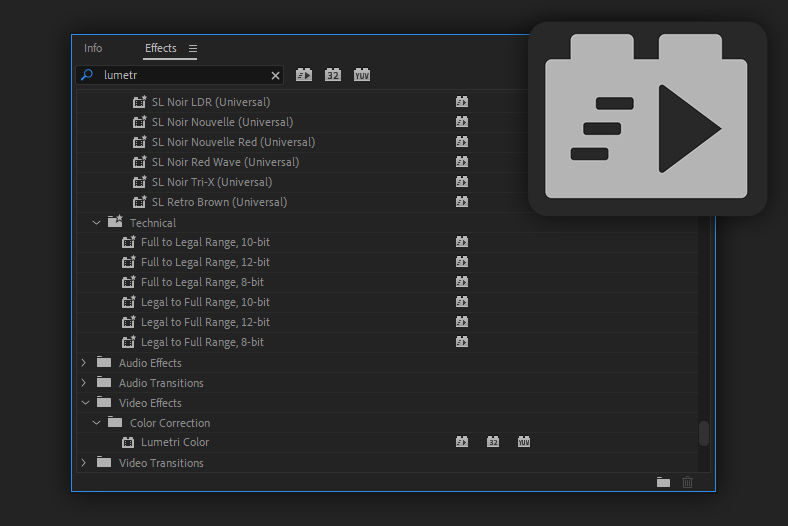This screenshot has width=788, height=526.
Task: Toggle the YUV Effects filter icon
Action: click(x=362, y=75)
